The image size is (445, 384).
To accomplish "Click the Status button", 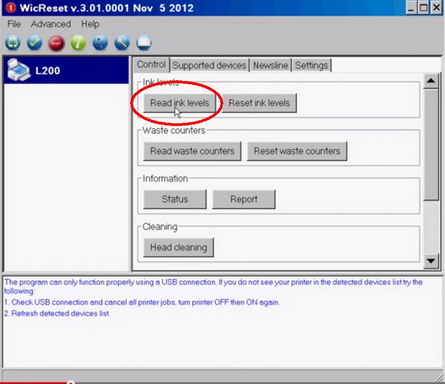I will click(x=175, y=199).
